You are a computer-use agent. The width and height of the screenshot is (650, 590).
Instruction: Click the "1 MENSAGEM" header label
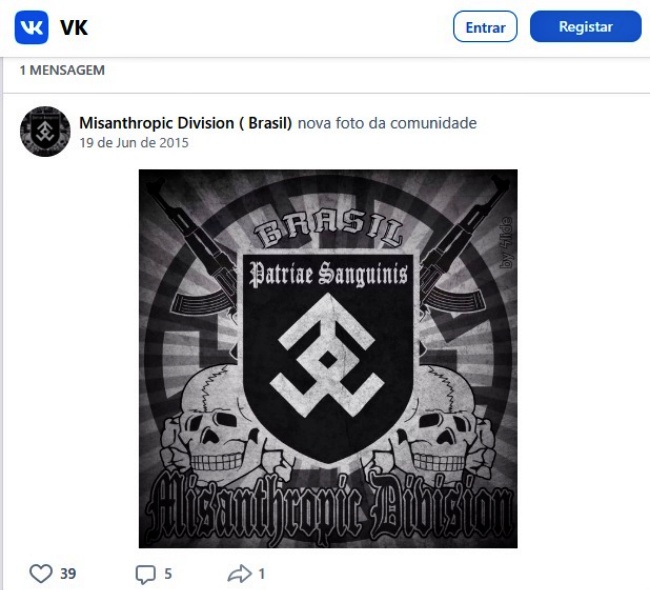point(62,70)
